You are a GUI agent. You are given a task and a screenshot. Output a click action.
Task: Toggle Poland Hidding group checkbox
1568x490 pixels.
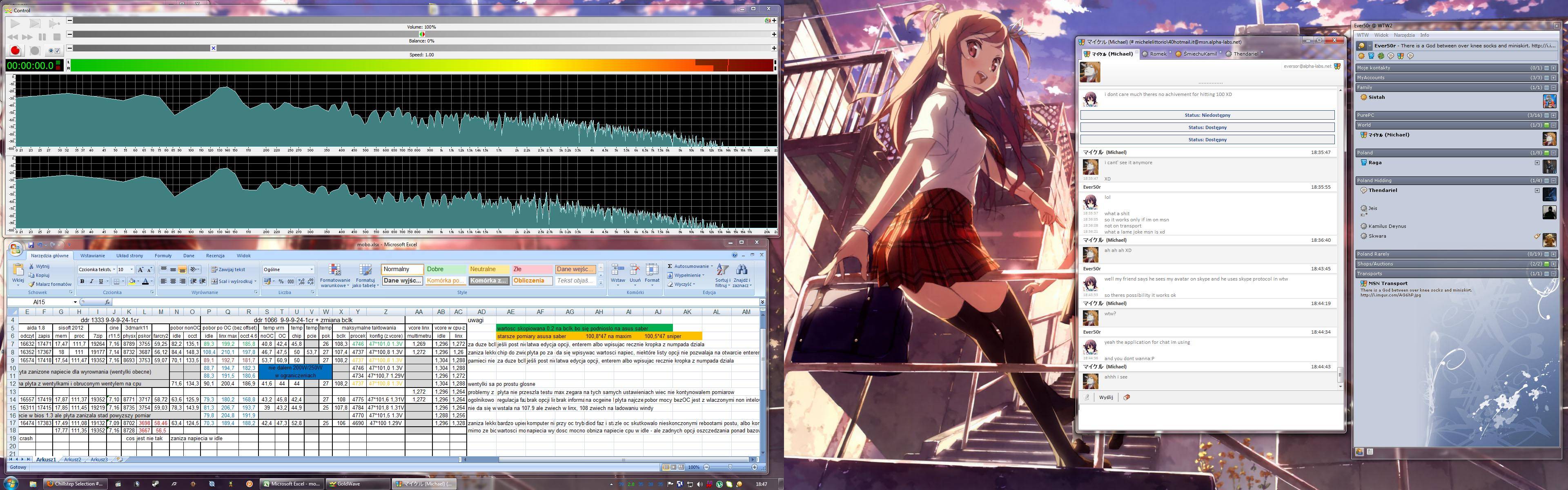pos(1546,181)
